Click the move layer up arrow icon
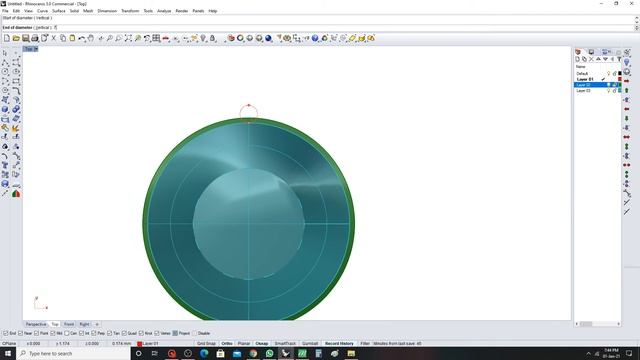Viewport: 640px width, 360px height. click(x=598, y=59)
